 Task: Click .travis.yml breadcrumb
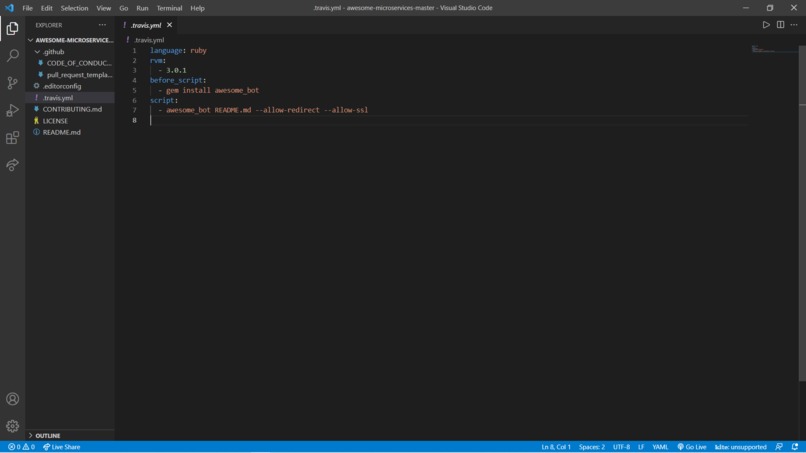pyautogui.click(x=149, y=40)
